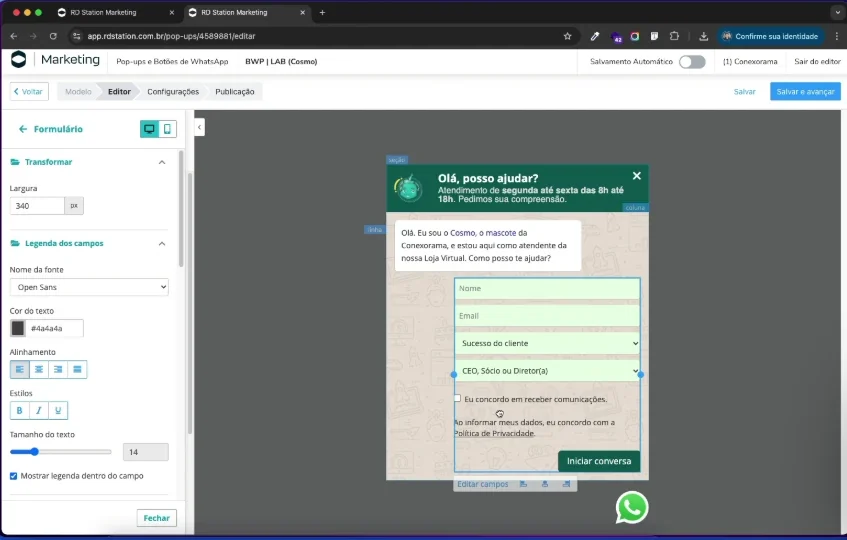The height and width of the screenshot is (540, 847).
Task: Click the Fechar button
Action: point(157,518)
